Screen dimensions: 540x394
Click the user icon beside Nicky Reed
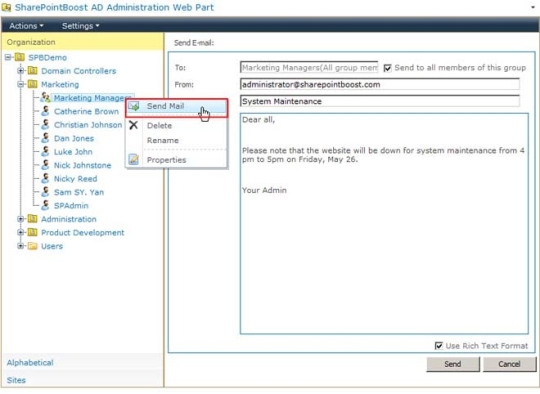(45, 178)
